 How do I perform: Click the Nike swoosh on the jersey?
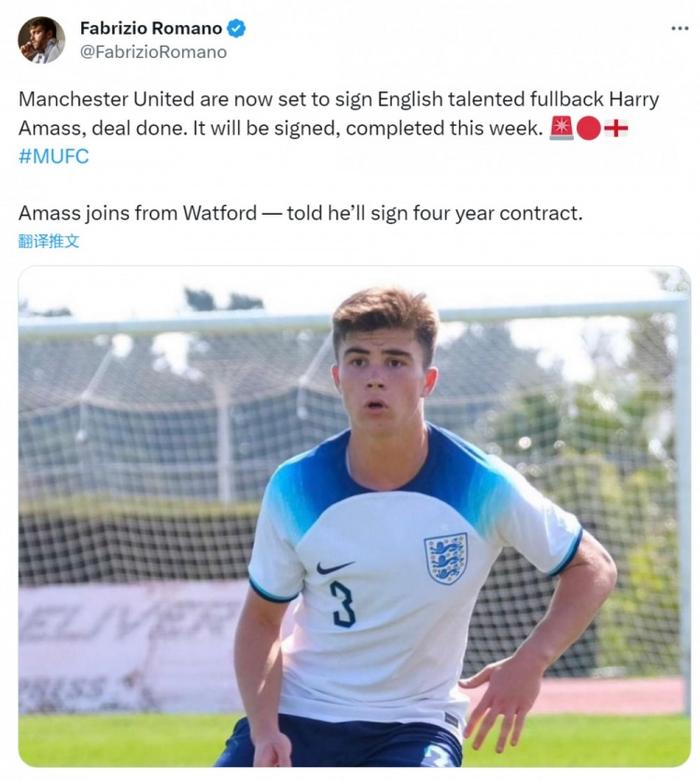pyautogui.click(x=334, y=567)
